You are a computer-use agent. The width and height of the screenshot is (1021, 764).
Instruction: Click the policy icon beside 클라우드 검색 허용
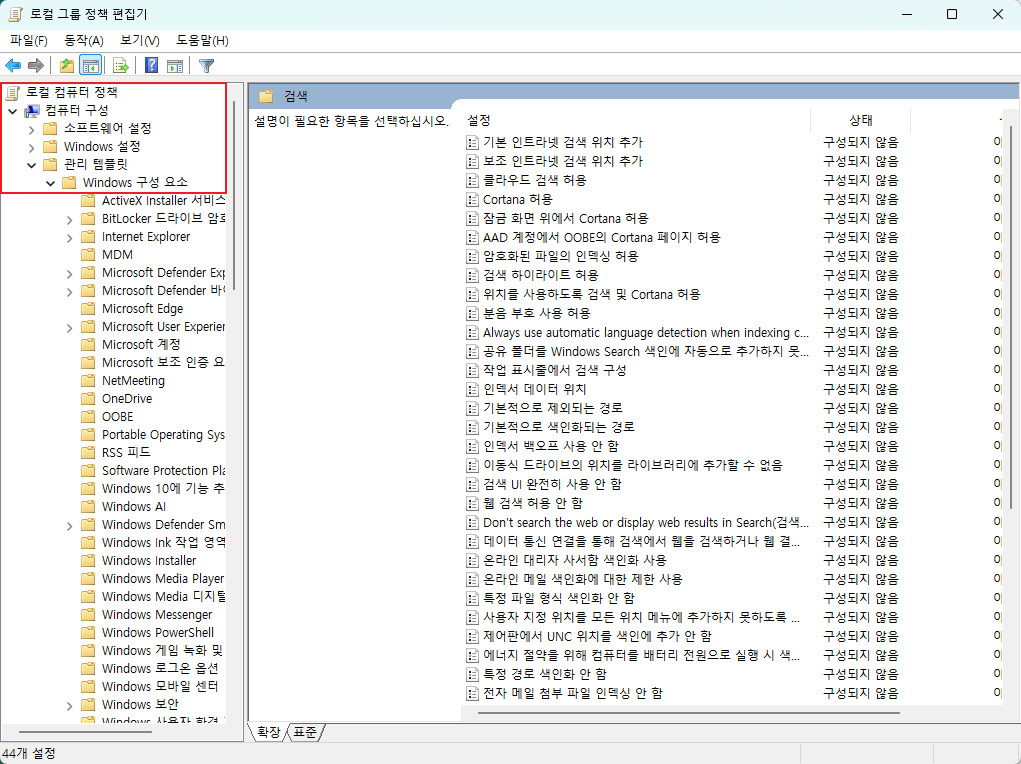(x=473, y=180)
